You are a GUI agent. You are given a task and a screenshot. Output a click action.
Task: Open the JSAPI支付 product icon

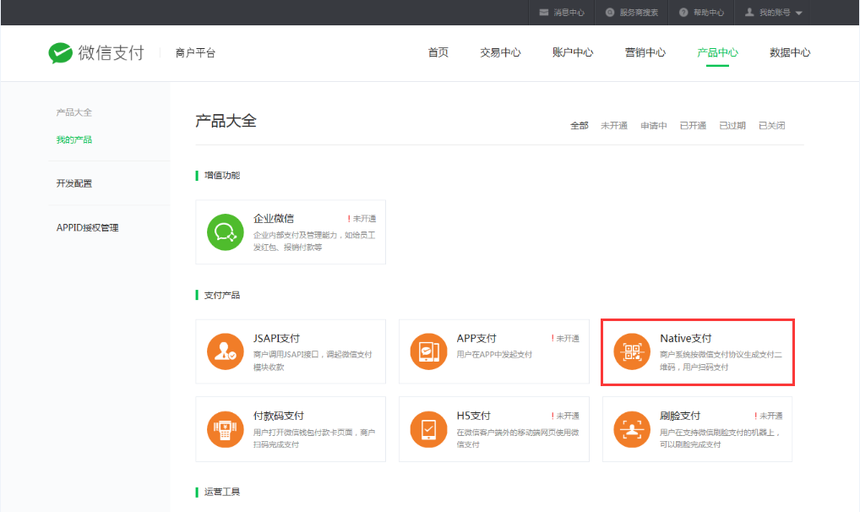[225, 352]
